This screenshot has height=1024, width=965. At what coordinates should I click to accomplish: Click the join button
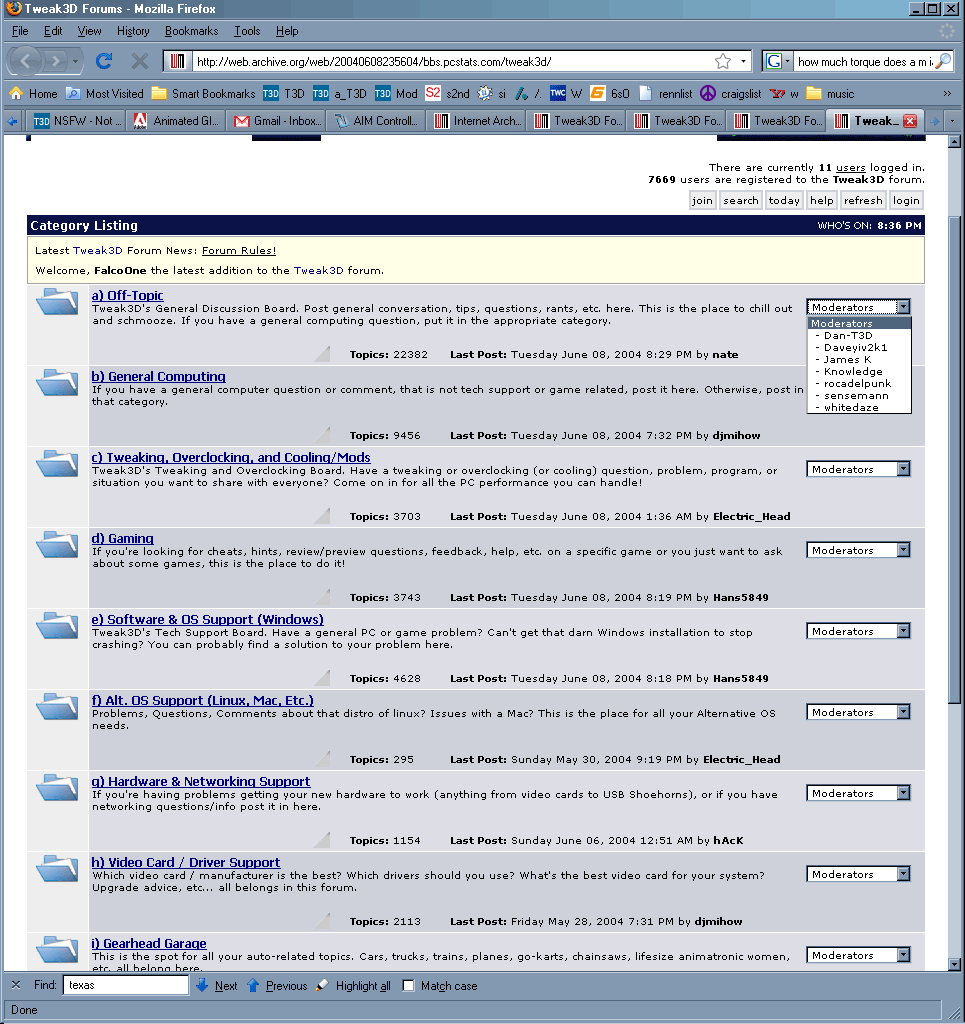click(703, 200)
